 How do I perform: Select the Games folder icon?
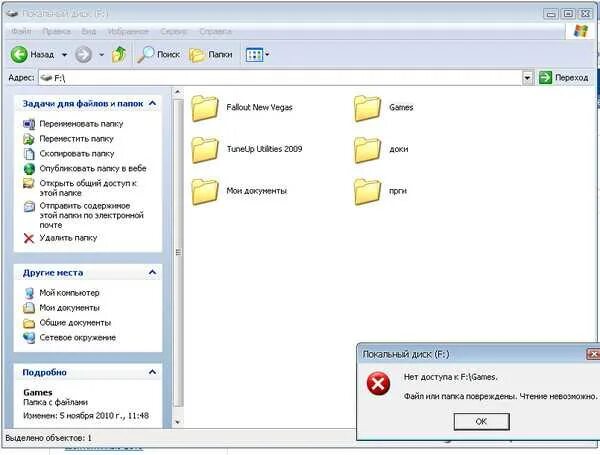(367, 108)
